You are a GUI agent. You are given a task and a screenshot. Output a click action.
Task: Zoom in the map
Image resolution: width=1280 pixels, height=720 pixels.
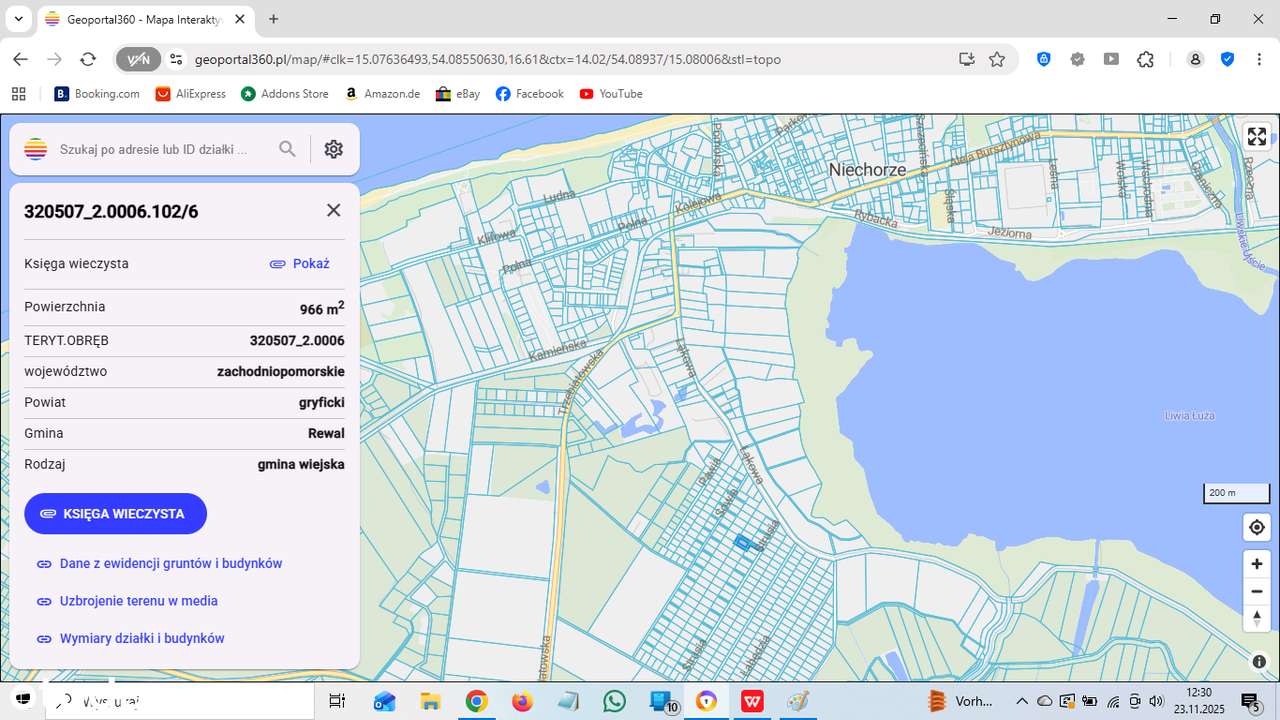[x=1256, y=564]
